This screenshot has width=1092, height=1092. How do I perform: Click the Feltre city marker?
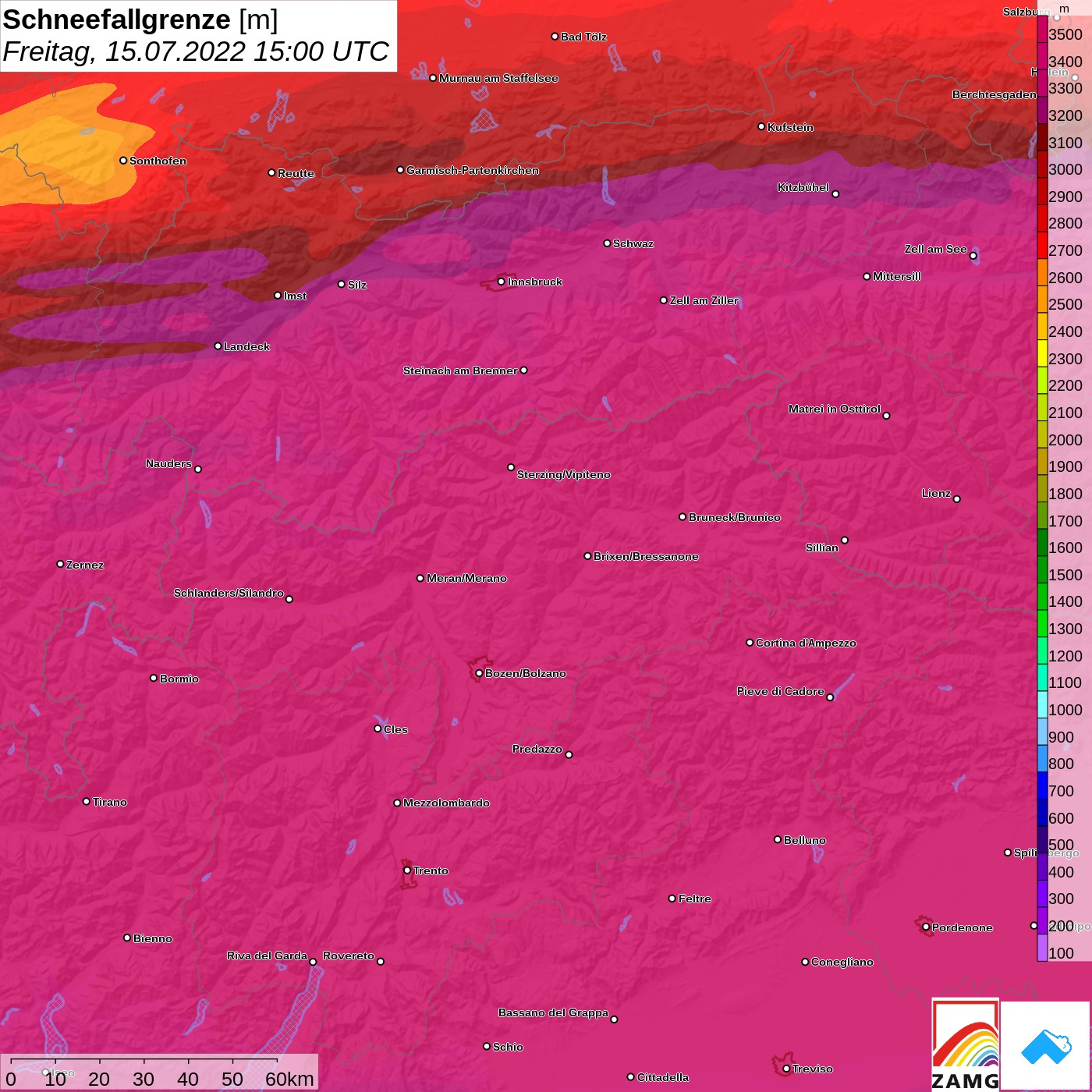point(672,899)
